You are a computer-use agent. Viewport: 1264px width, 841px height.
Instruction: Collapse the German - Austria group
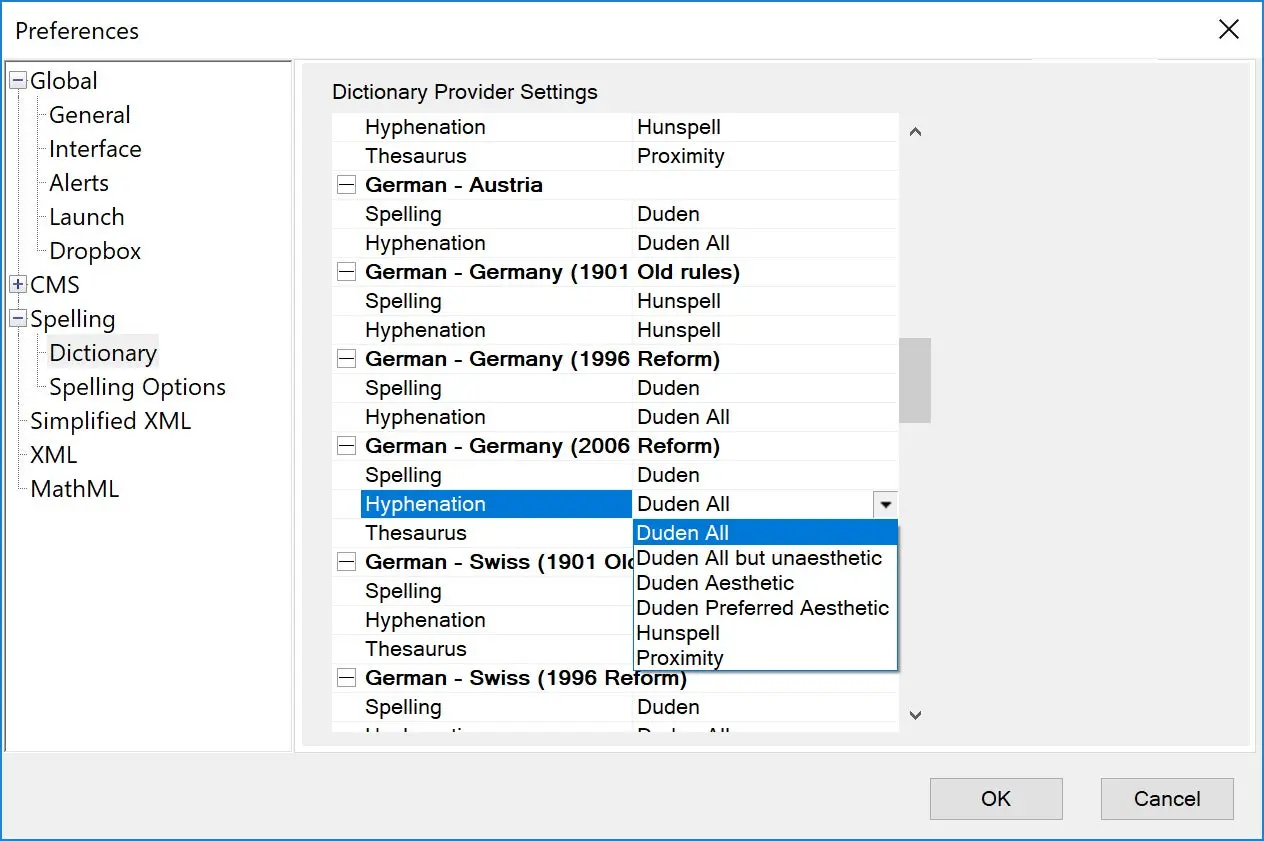click(x=345, y=184)
